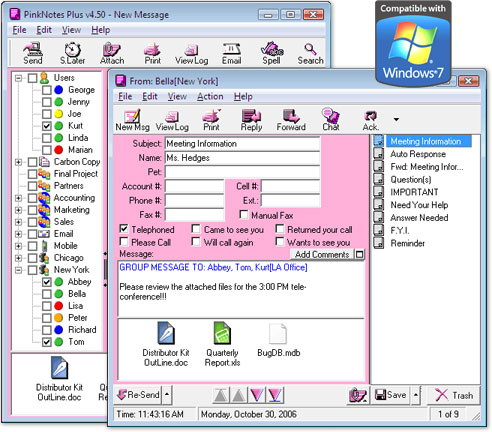Open View Log in the From: Bella window
The image size is (492, 432).
pos(172,120)
